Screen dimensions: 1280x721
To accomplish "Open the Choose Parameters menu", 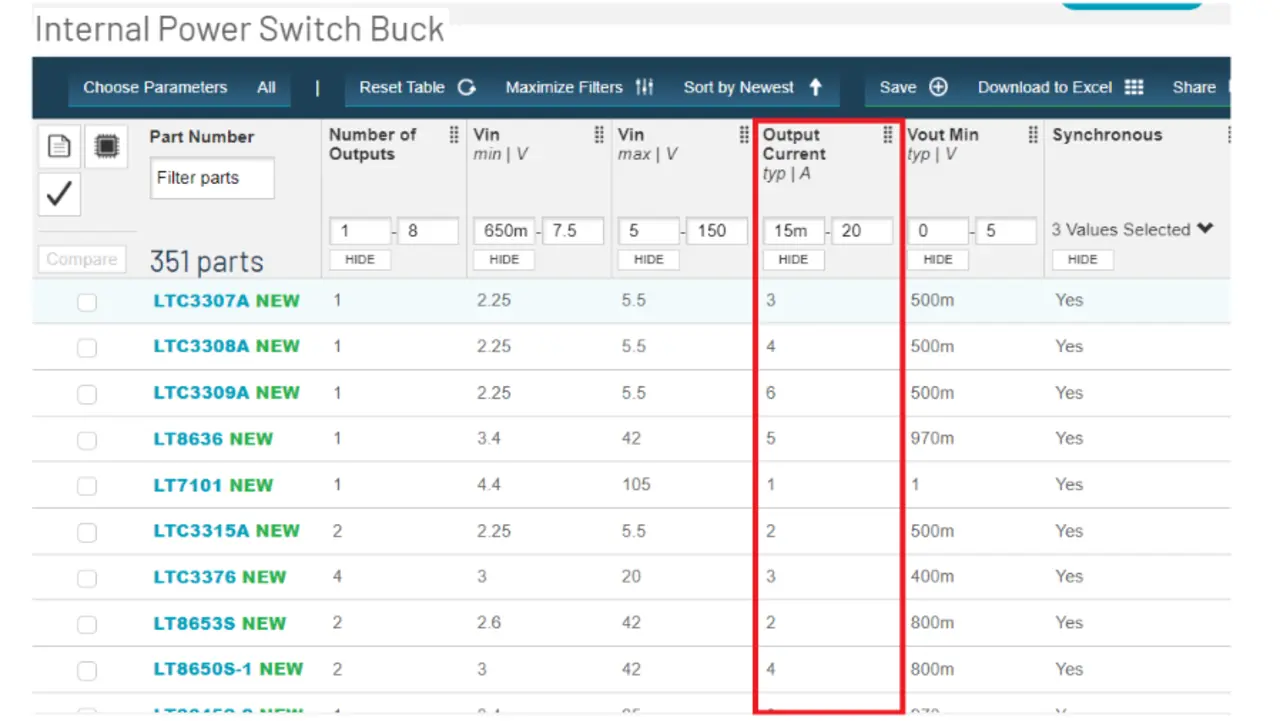I will (155, 88).
